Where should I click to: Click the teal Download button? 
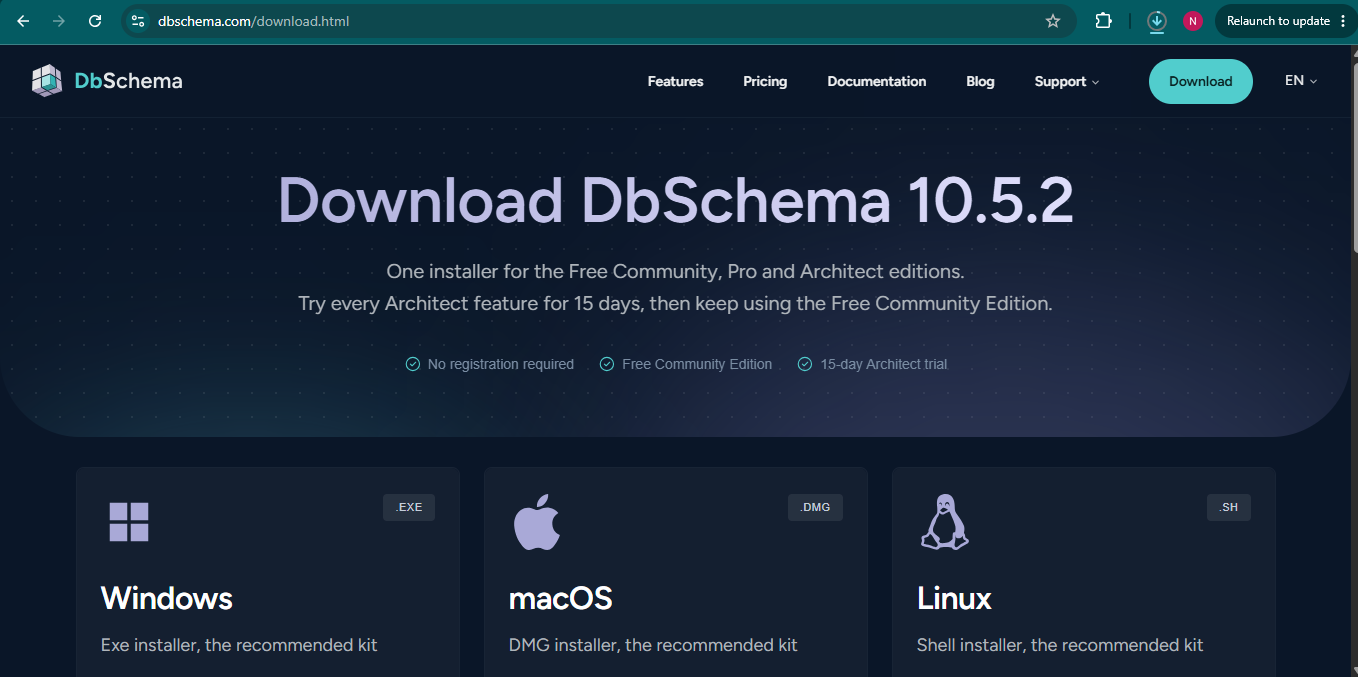(x=1200, y=82)
